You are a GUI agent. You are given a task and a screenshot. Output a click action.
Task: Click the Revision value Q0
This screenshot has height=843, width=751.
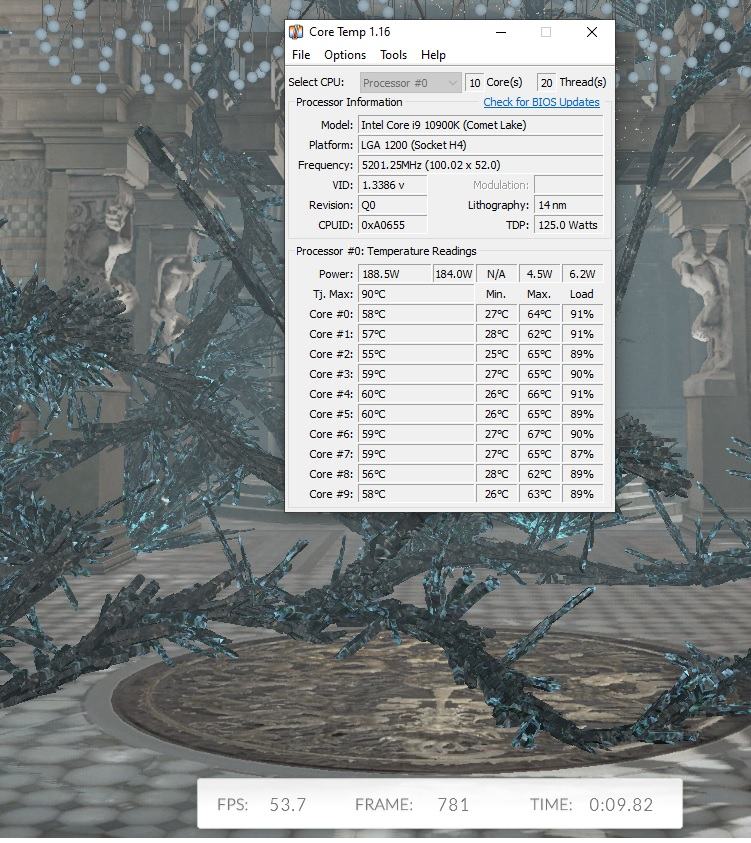(392, 205)
